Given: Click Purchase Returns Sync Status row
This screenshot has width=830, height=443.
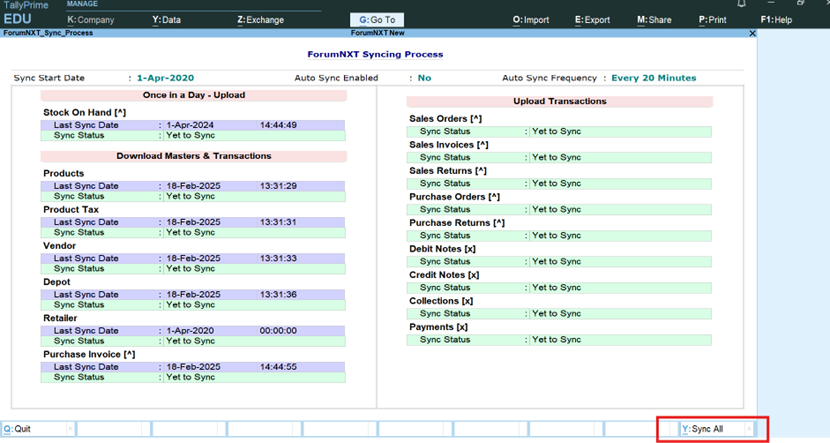Looking at the screenshot, I should [559, 236].
